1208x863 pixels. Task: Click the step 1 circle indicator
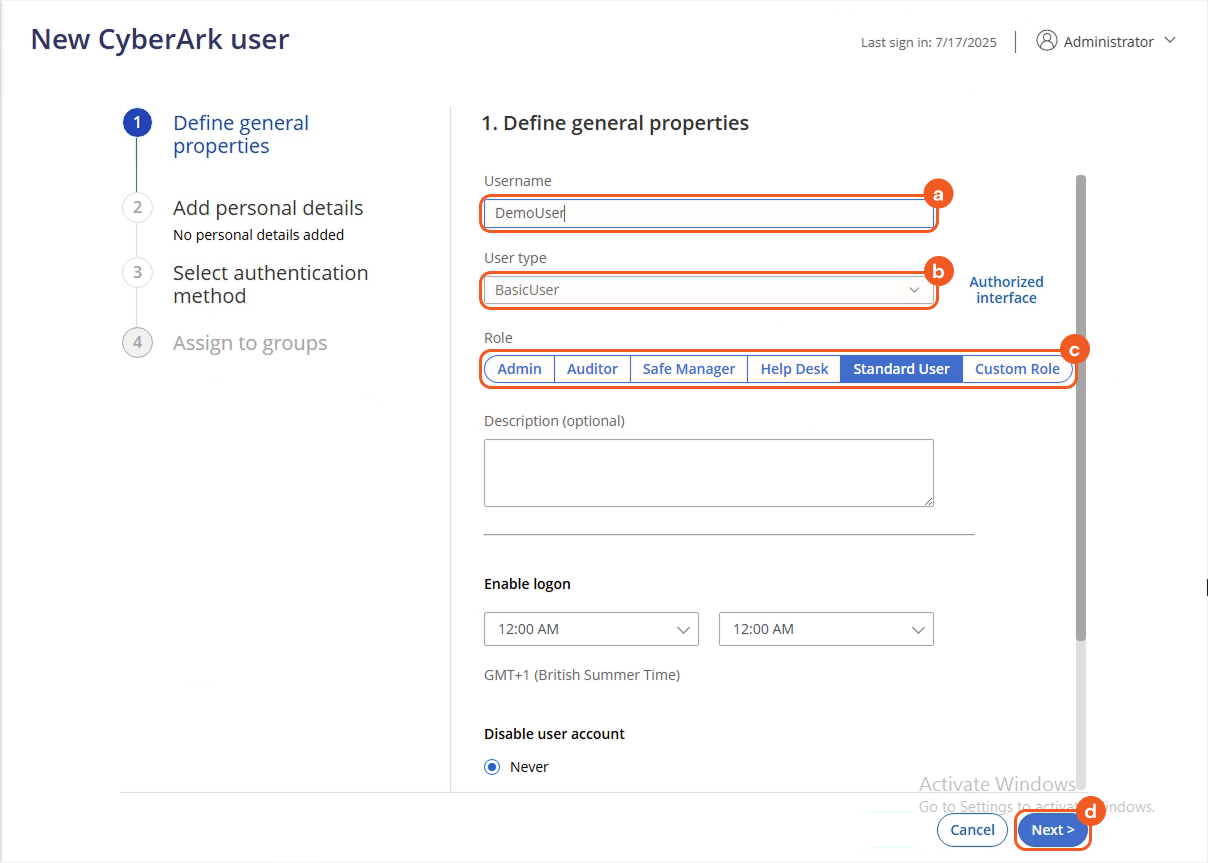137,122
